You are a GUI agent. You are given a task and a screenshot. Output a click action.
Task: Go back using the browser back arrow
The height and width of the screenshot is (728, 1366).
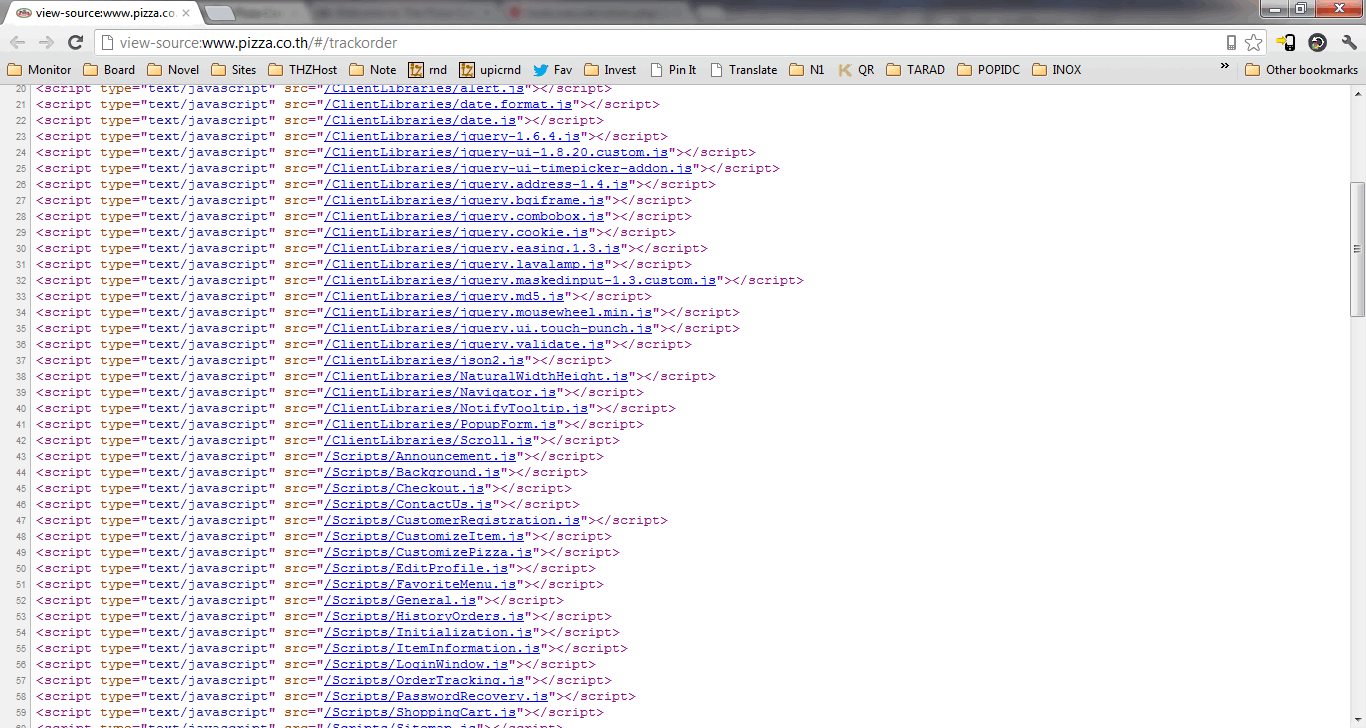18,42
